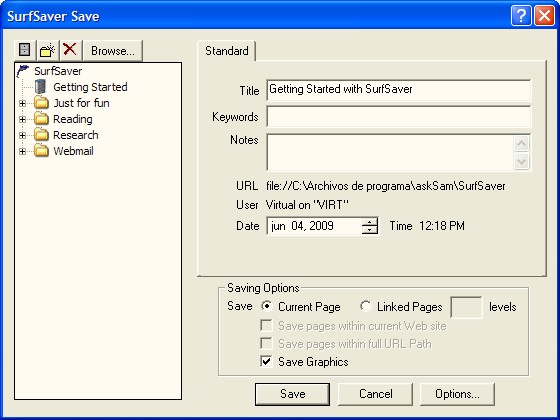Click the Browse... button
This screenshot has height=420, width=560.
[x=113, y=51]
